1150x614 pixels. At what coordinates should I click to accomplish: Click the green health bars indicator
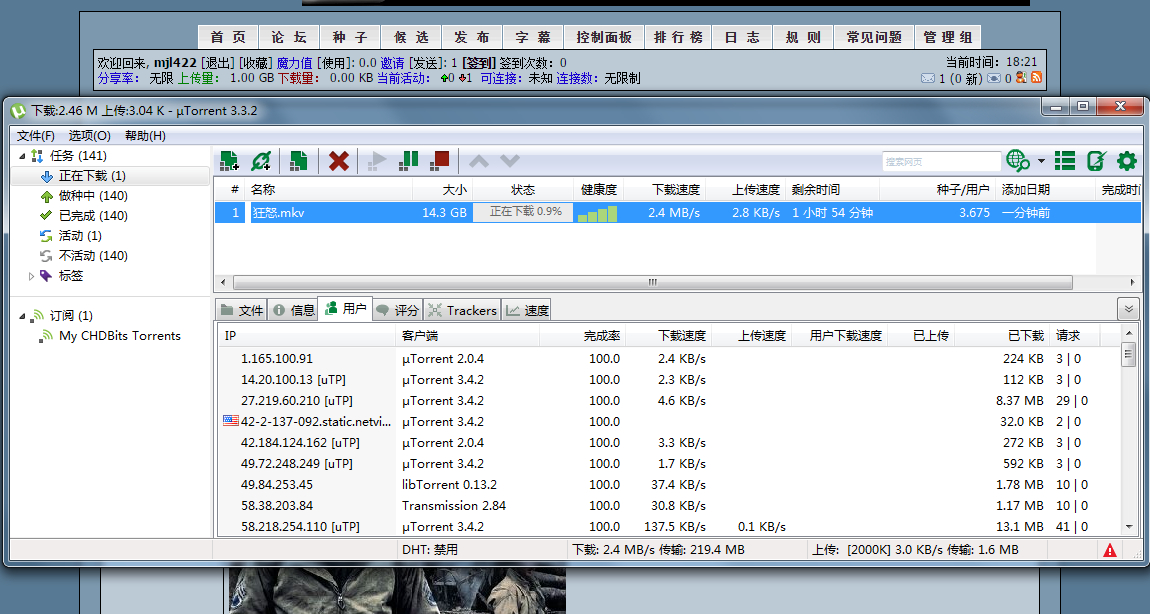click(597, 213)
